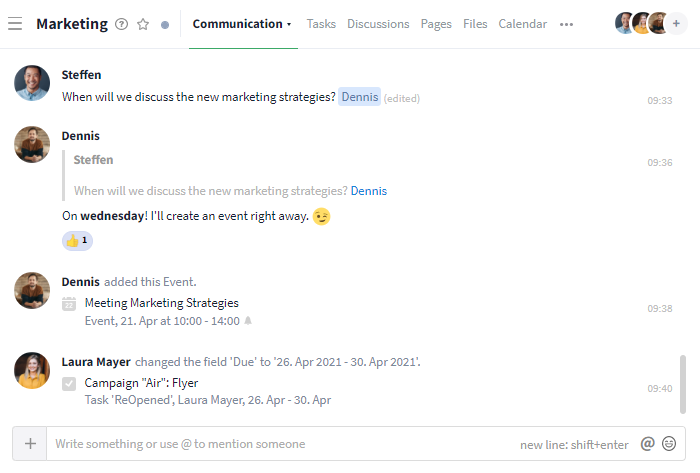Click the Dennis mention in quoted message

click(x=369, y=191)
